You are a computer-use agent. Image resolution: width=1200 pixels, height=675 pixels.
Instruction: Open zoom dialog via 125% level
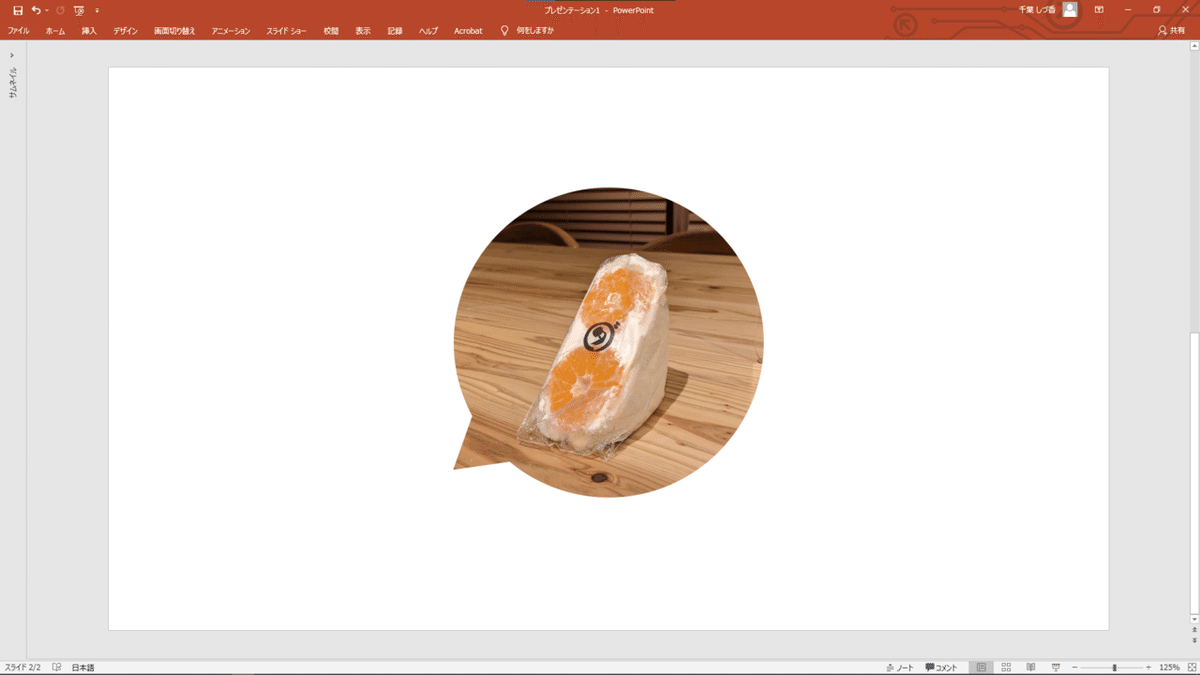point(1169,667)
